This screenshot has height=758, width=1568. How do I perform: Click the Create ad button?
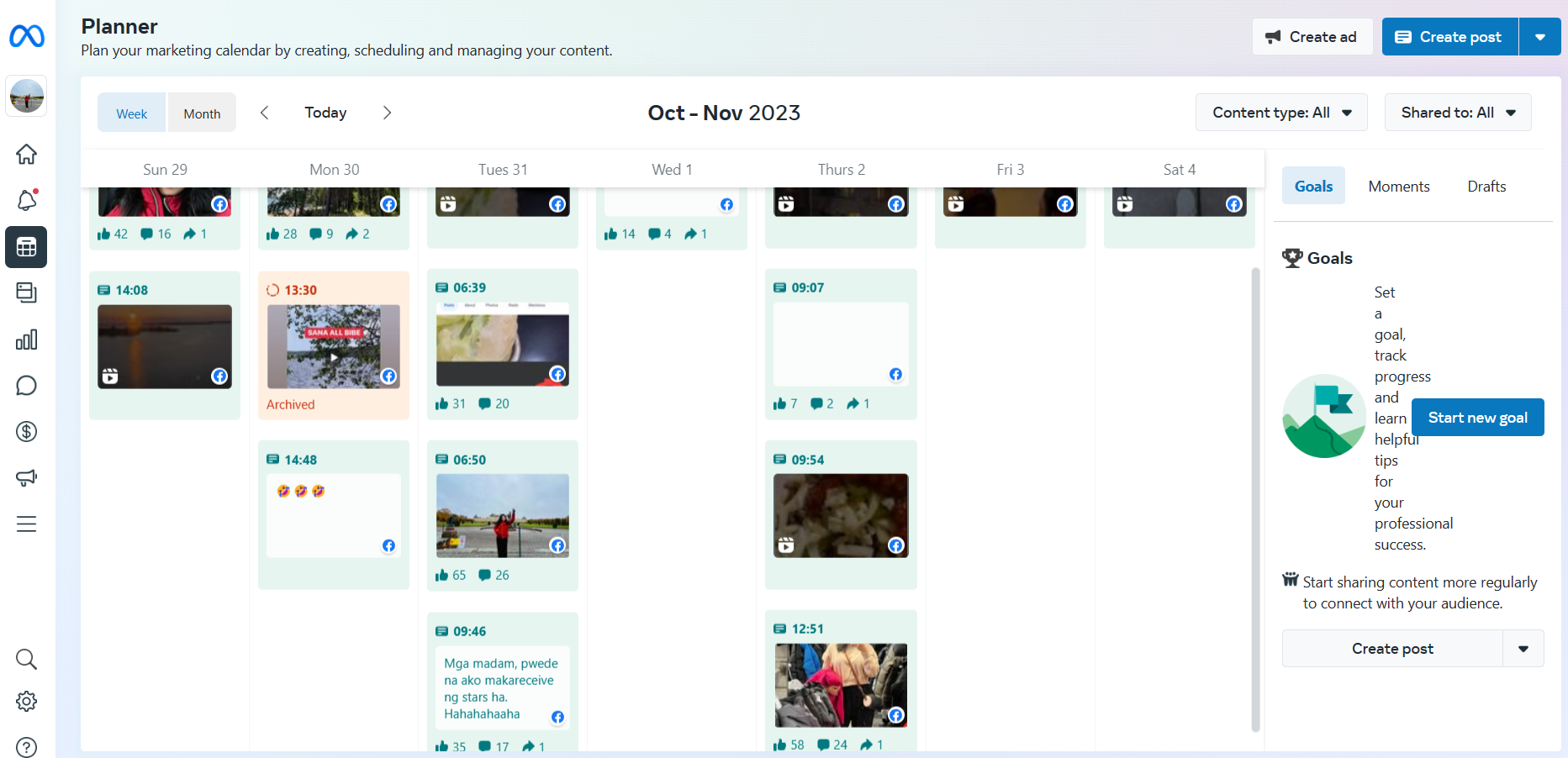pyautogui.click(x=1312, y=37)
